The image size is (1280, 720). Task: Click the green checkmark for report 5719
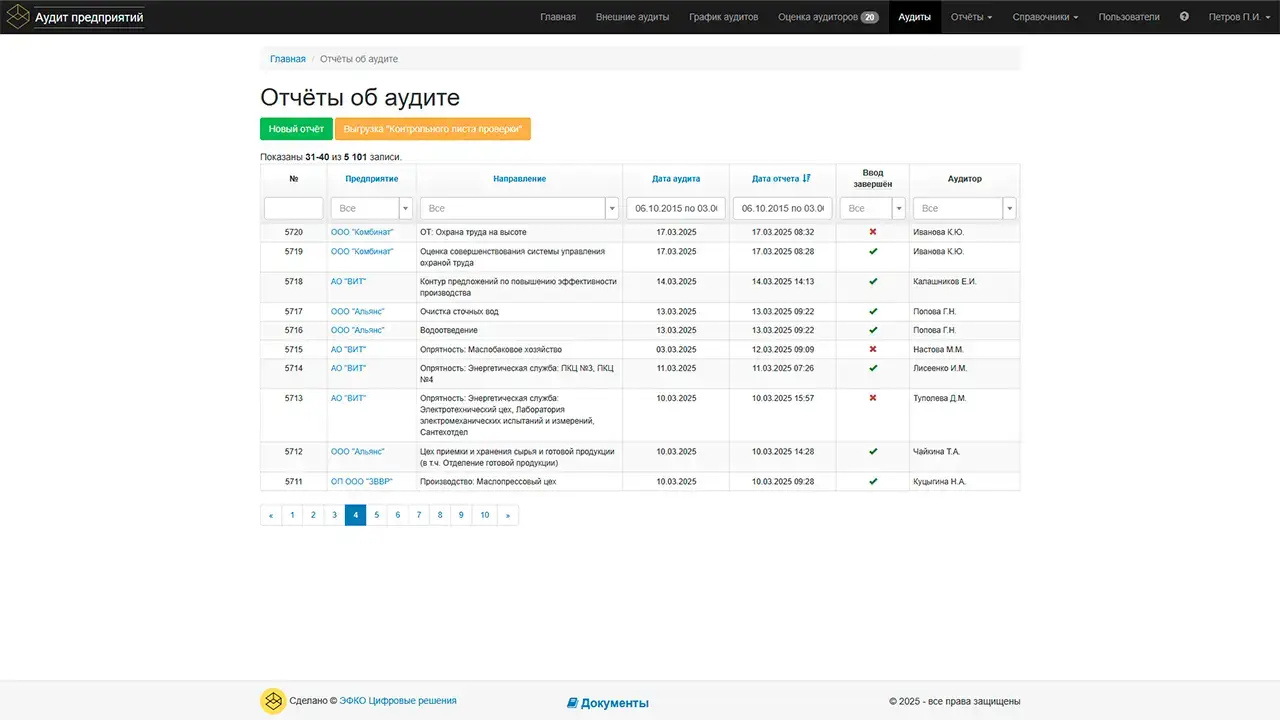[x=872, y=252]
